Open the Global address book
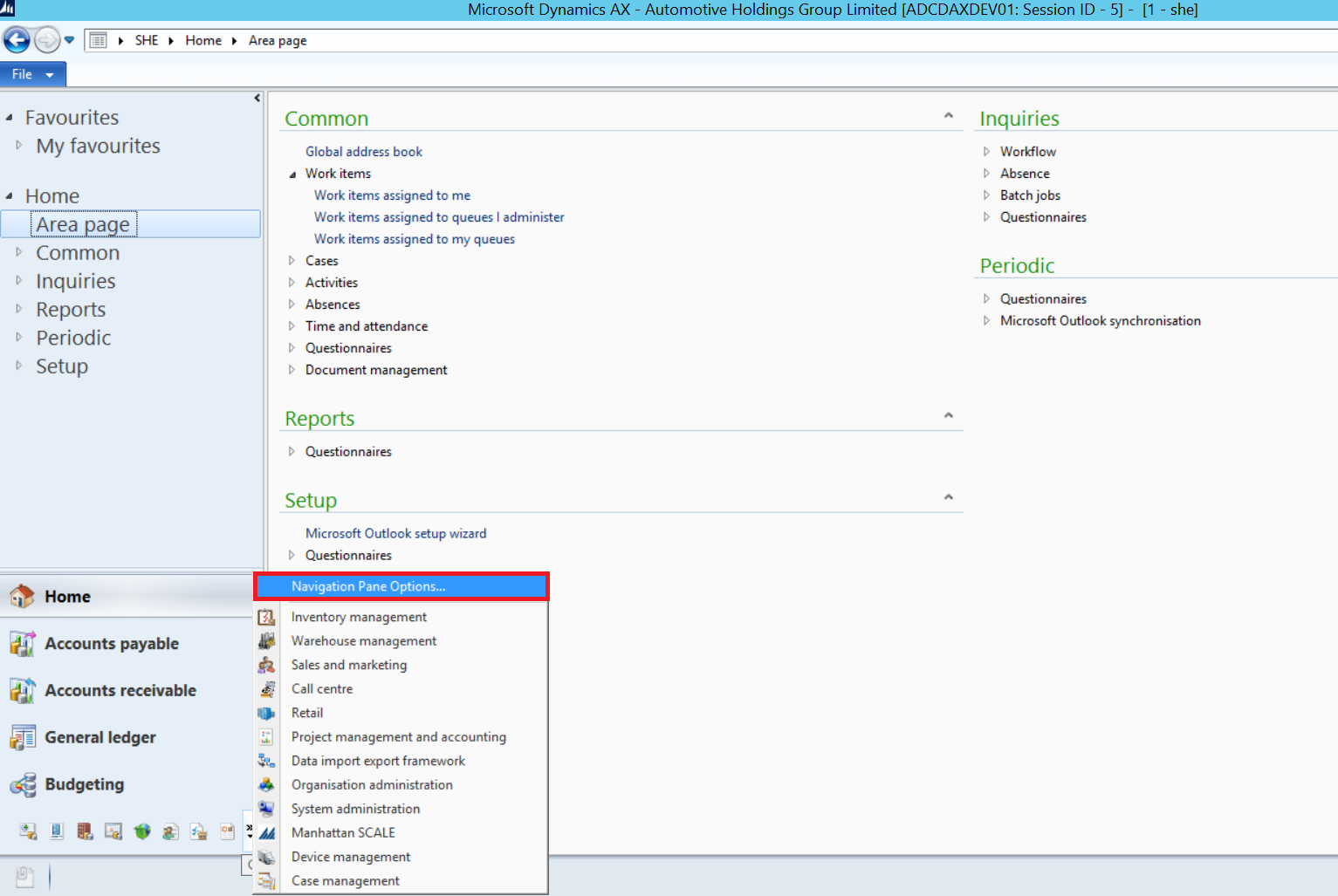The height and width of the screenshot is (896, 1338). (364, 151)
